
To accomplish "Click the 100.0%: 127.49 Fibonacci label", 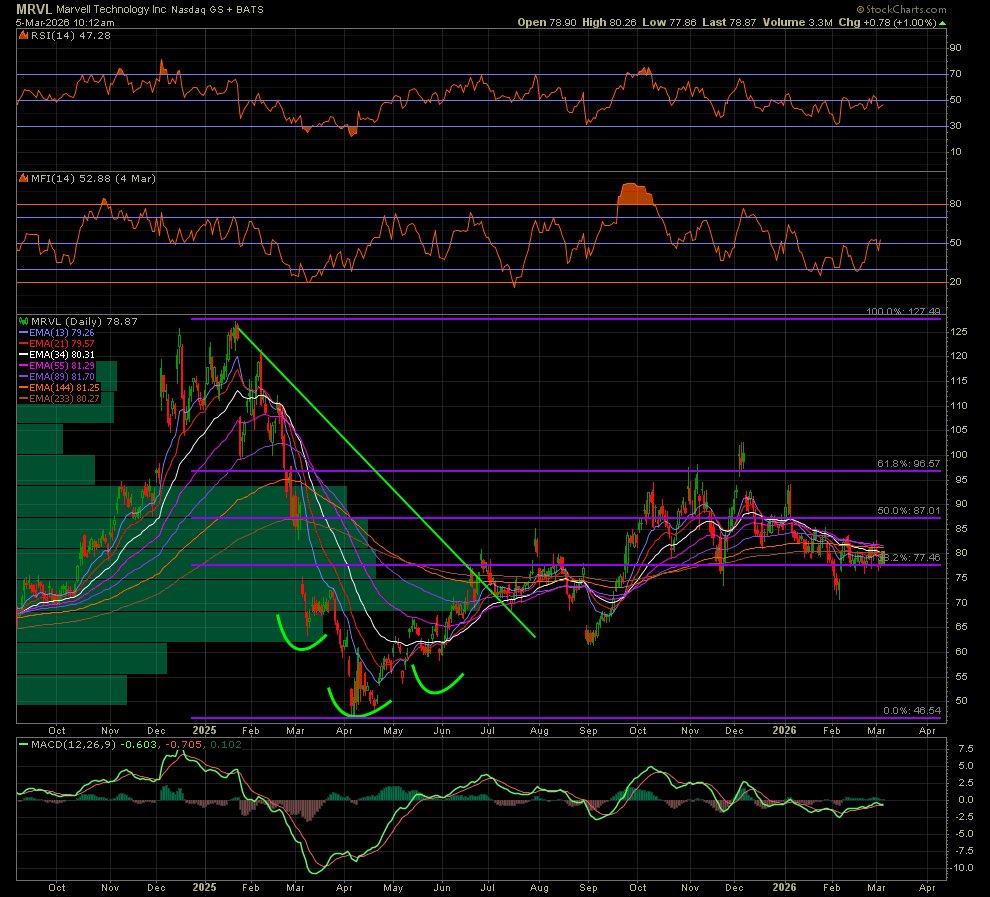I will (903, 311).
